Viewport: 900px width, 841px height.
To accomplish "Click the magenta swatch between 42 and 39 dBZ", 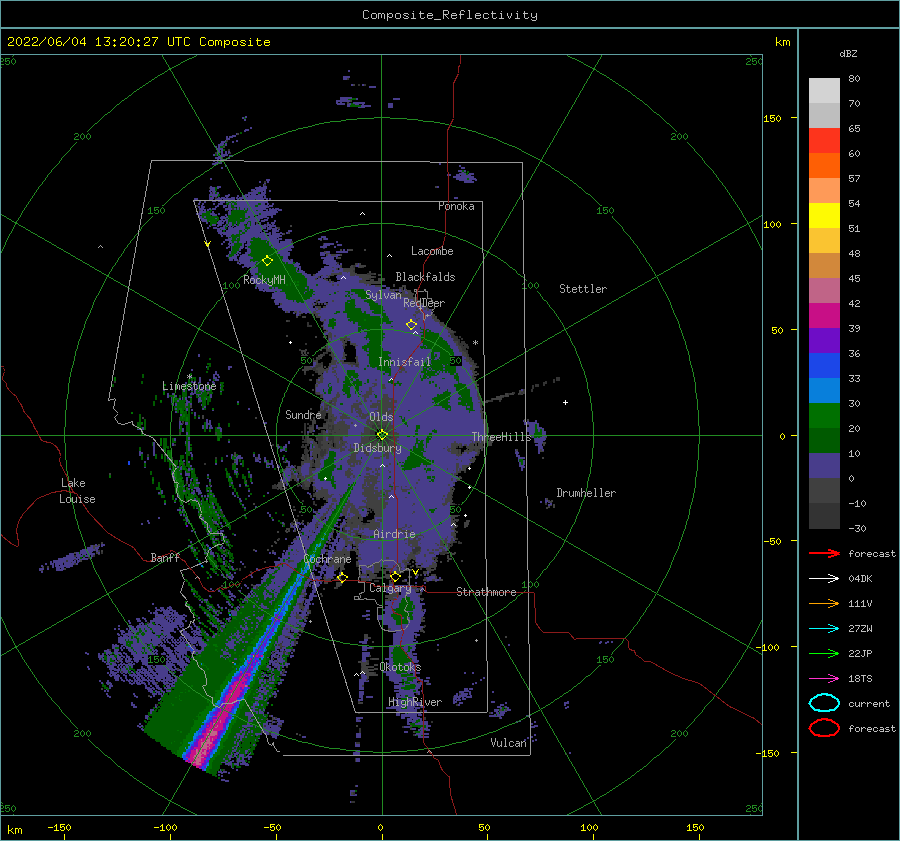I will coord(824,316).
